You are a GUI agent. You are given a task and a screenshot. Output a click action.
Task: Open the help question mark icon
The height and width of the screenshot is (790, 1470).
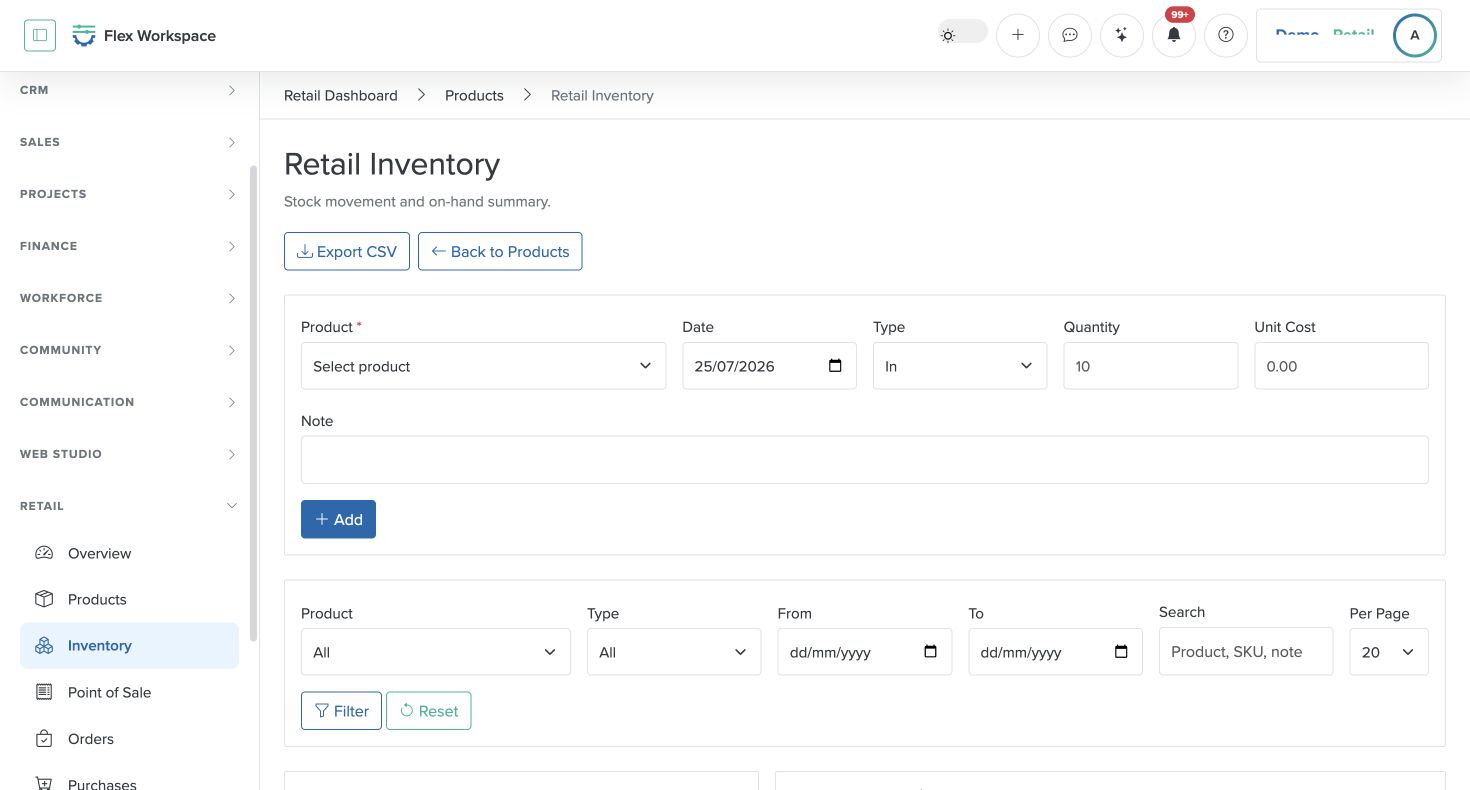1226,35
